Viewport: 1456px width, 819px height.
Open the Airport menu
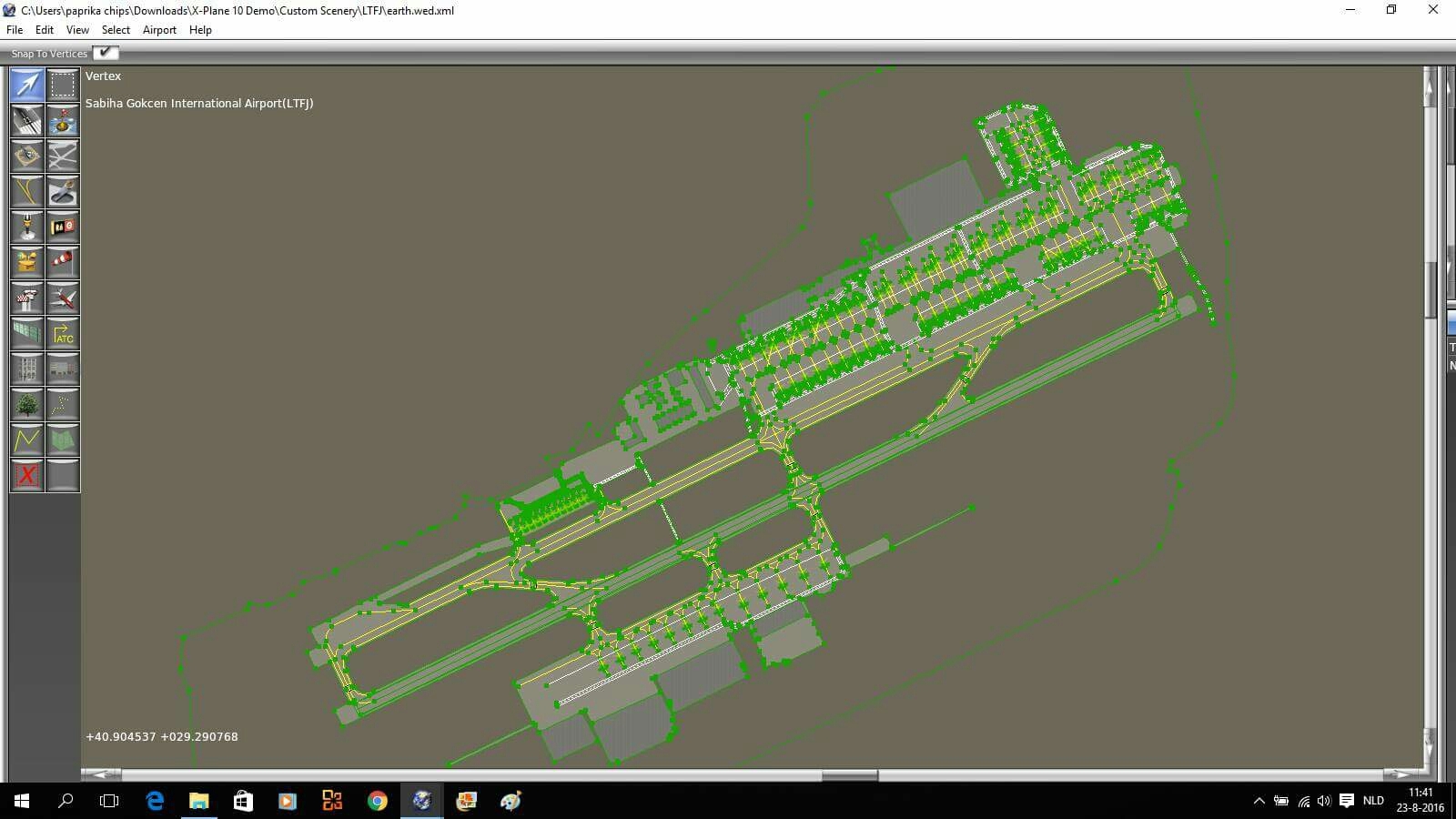(159, 30)
